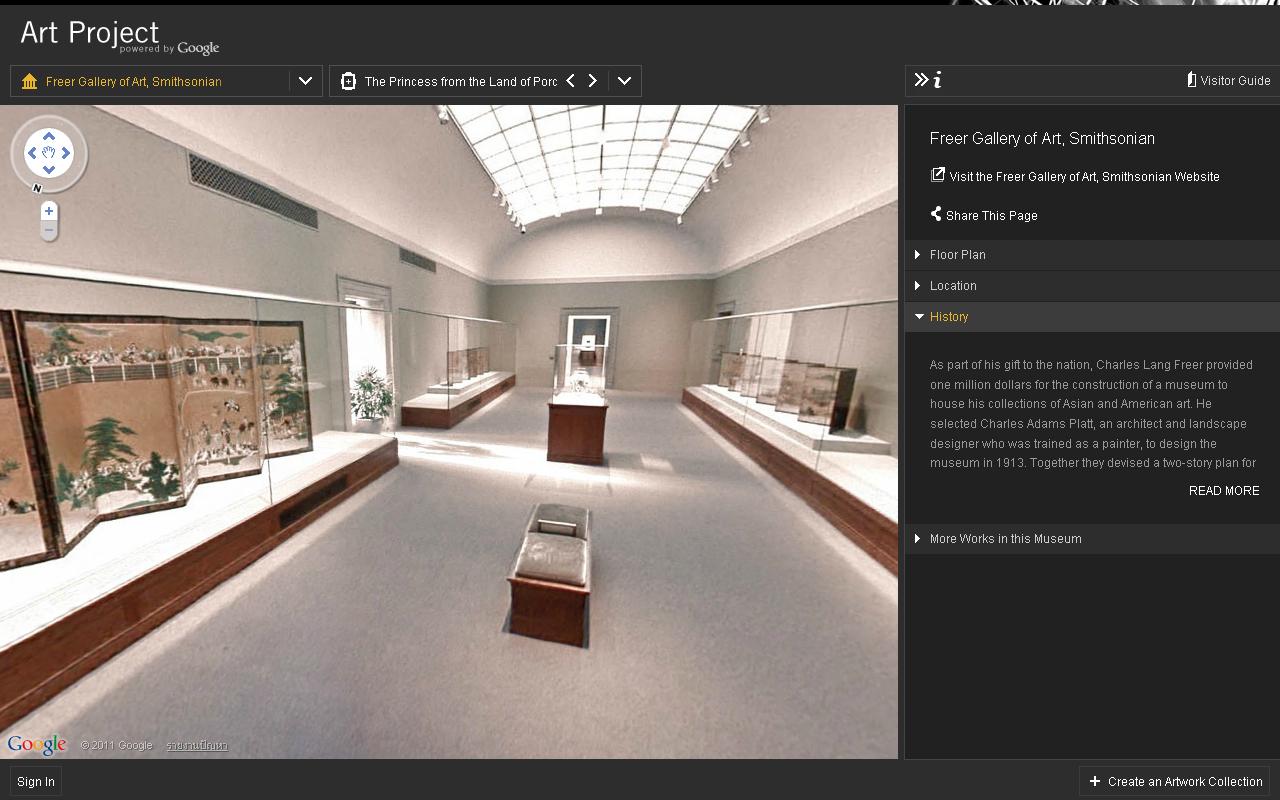Image resolution: width=1280 pixels, height=800 pixels.
Task: Click the hand icon in navigation compass
Action: click(48, 153)
